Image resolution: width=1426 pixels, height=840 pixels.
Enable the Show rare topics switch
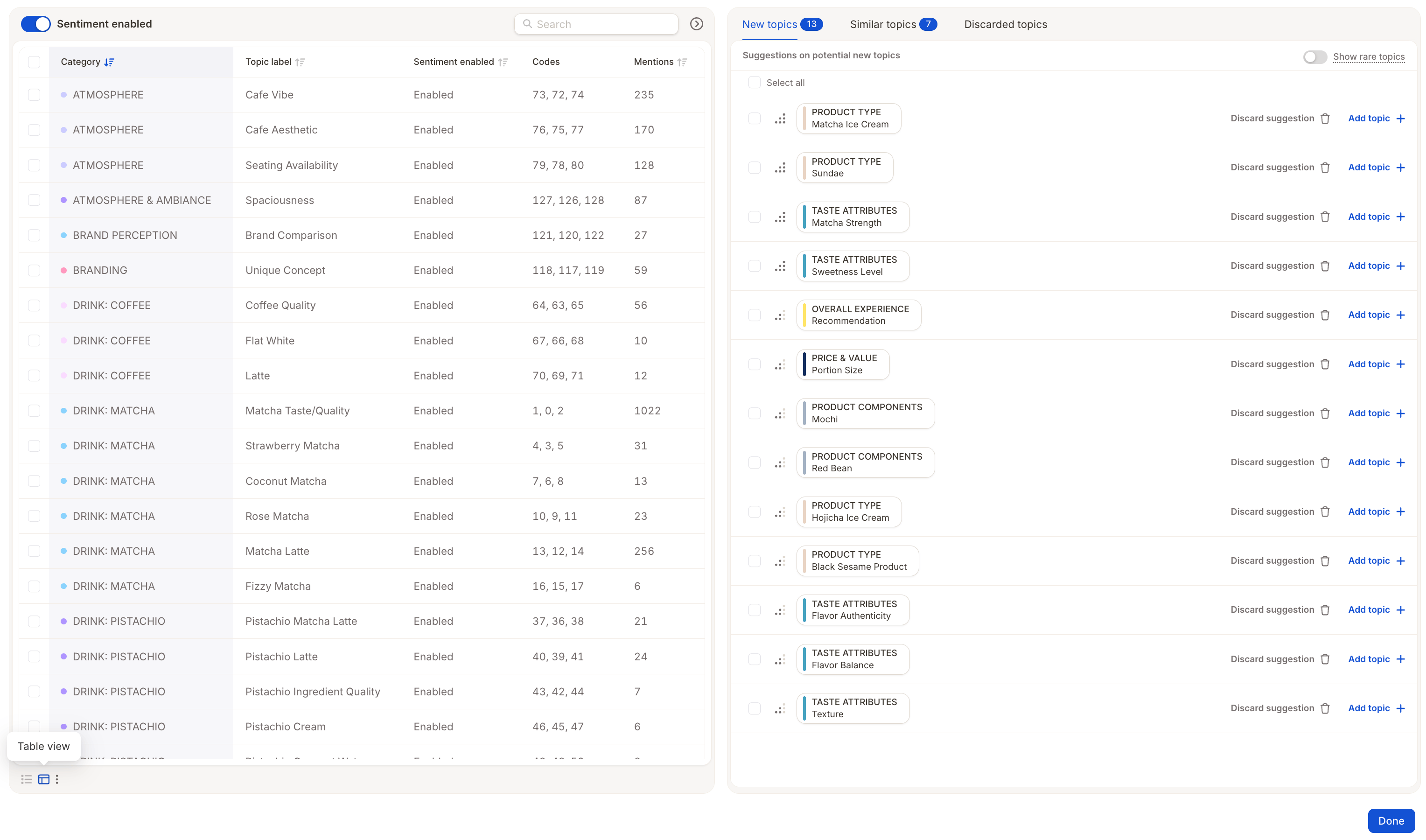pos(1314,56)
